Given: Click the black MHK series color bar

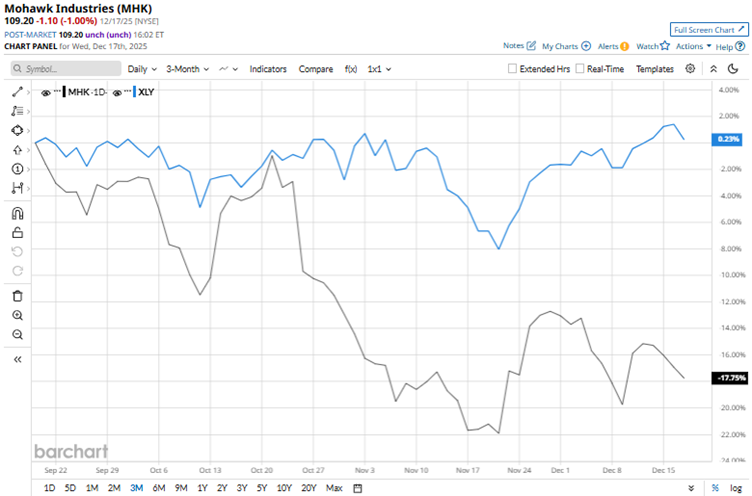Looking at the screenshot, I should click(64, 92).
